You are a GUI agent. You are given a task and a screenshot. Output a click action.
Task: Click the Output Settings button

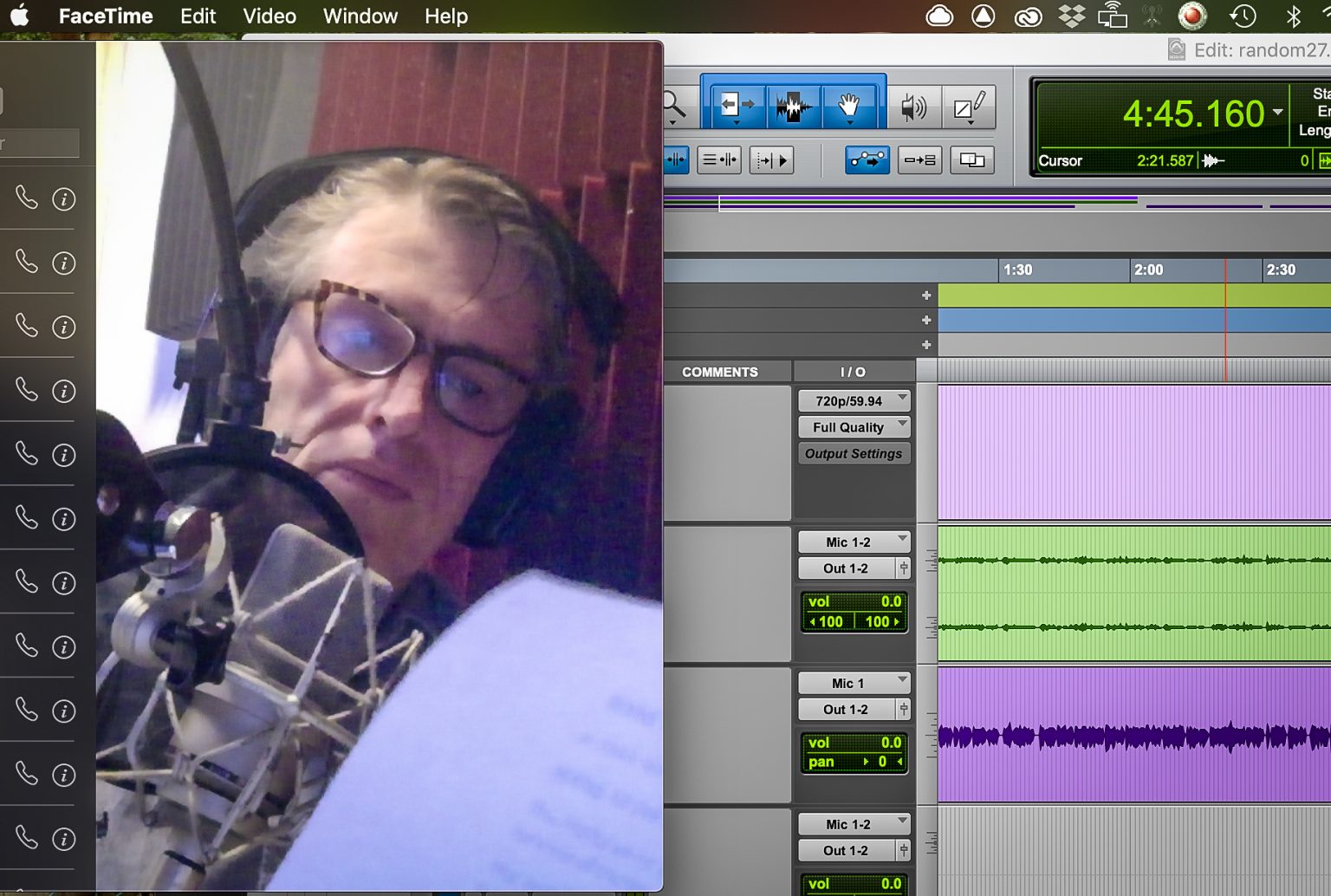pos(854,454)
